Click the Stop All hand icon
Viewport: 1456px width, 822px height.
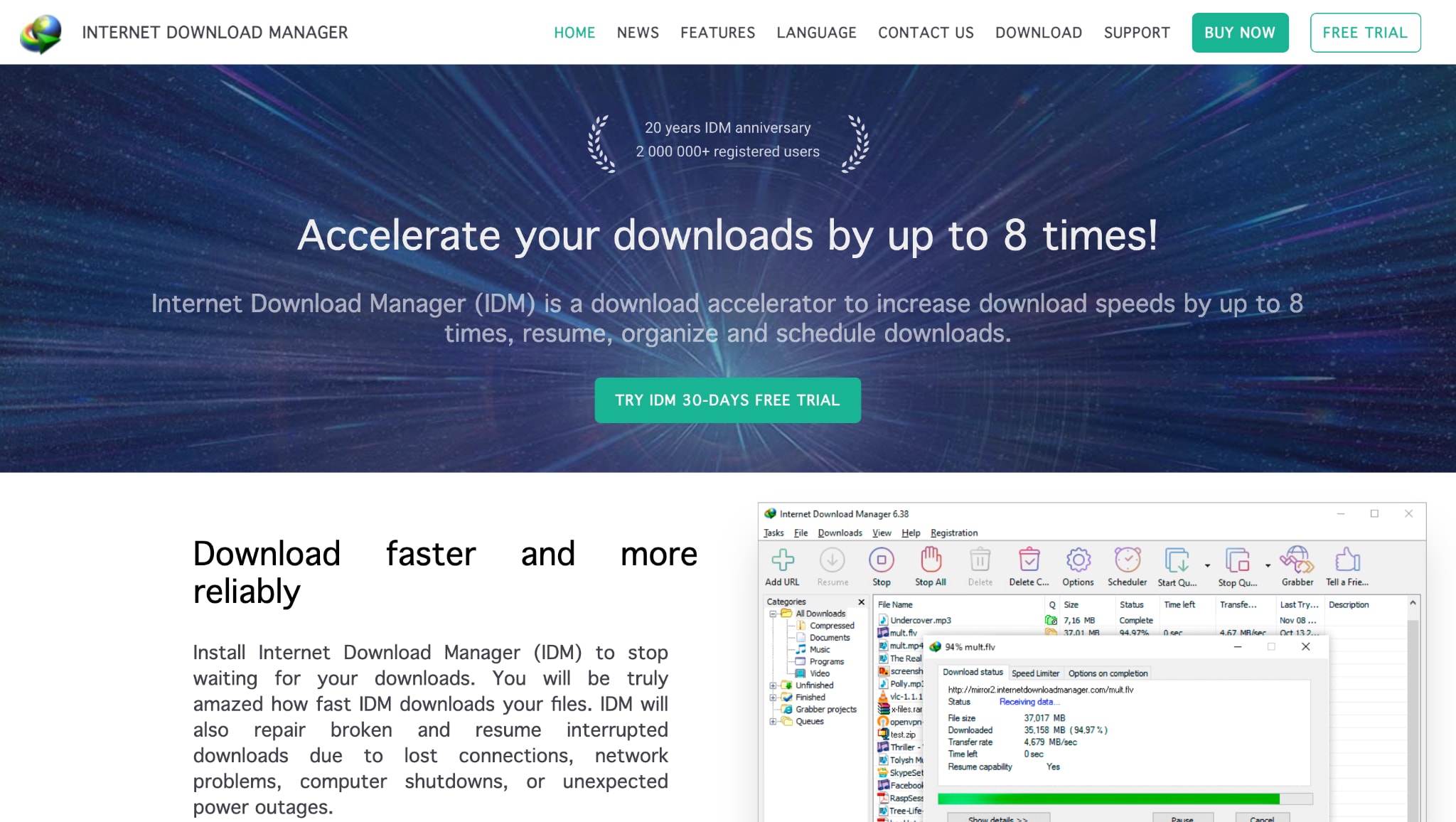click(931, 562)
